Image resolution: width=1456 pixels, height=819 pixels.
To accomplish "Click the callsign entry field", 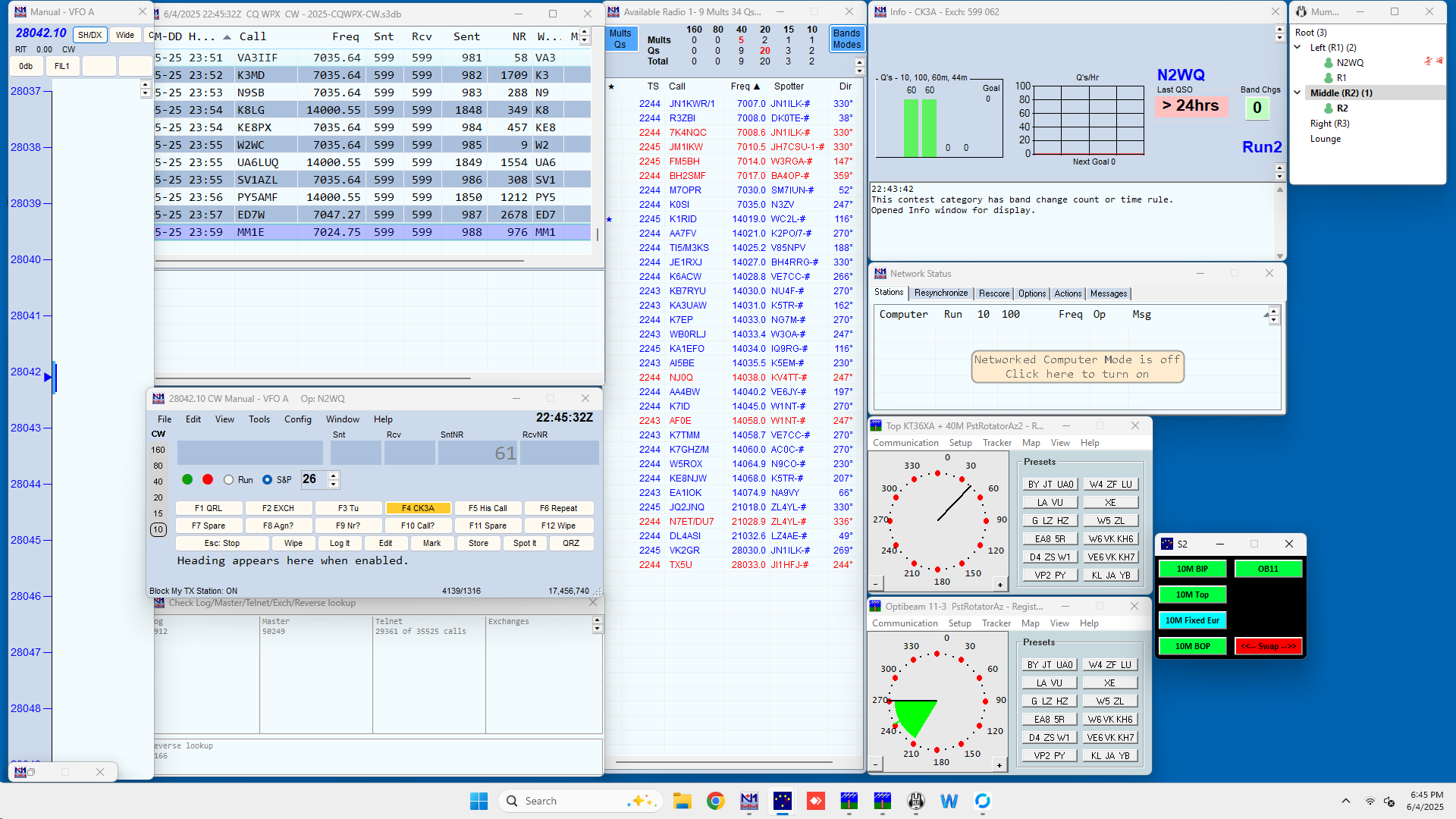I will [x=250, y=453].
